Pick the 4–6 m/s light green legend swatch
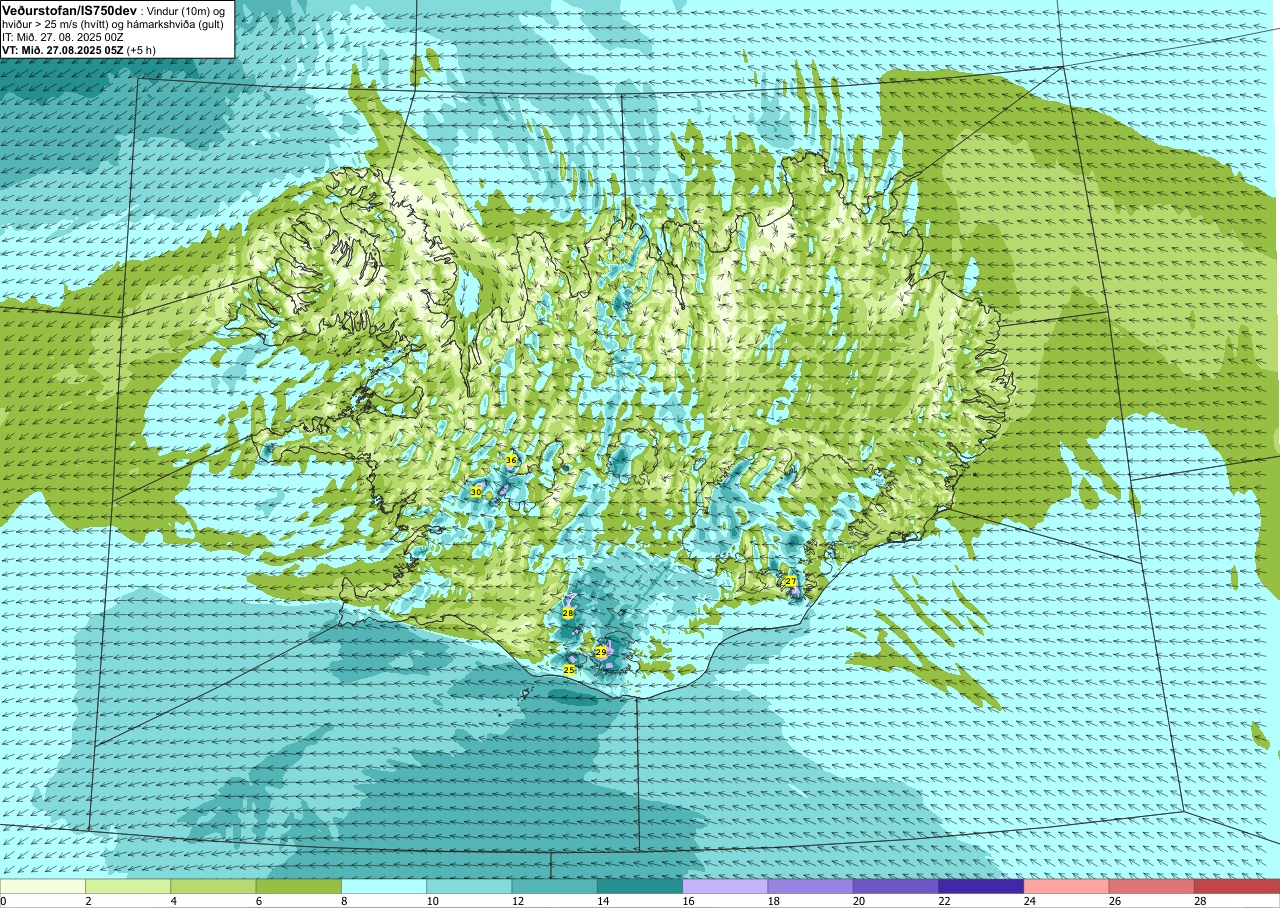The width and height of the screenshot is (1280, 908). pyautogui.click(x=213, y=886)
